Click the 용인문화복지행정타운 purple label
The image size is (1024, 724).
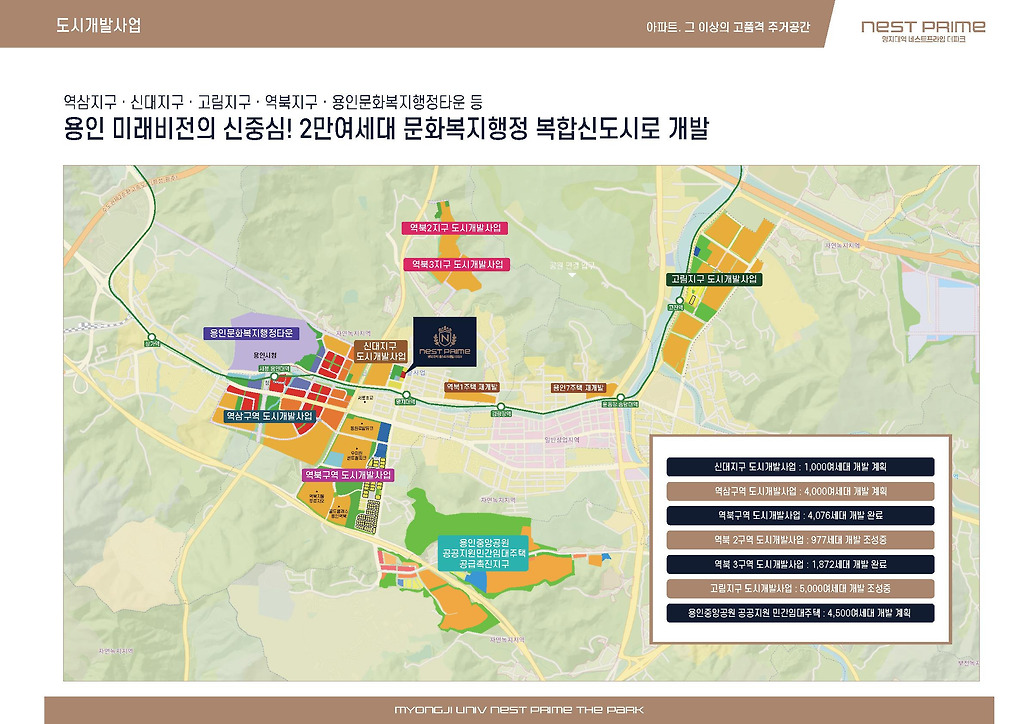[251, 333]
